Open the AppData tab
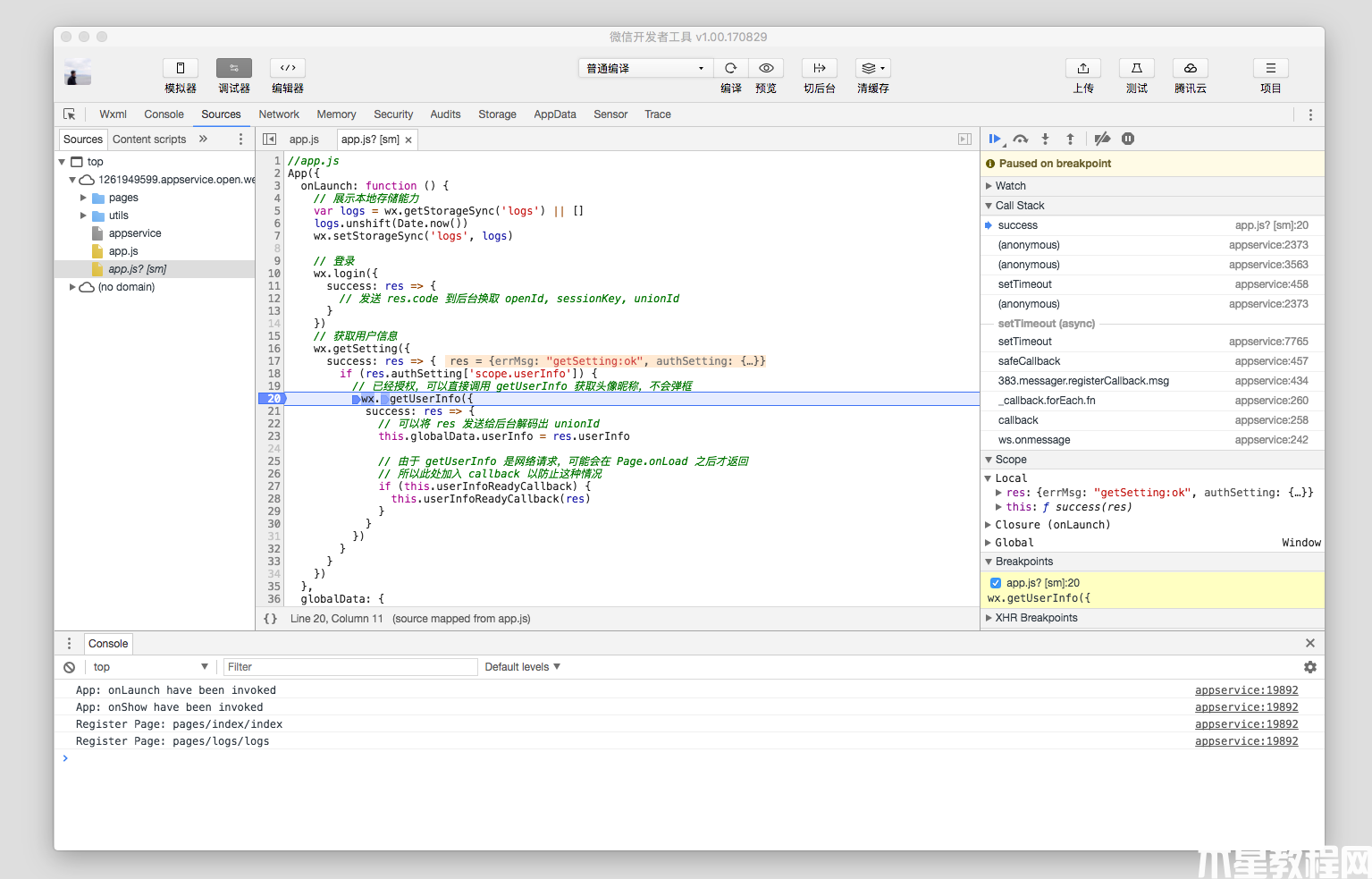 [555, 114]
